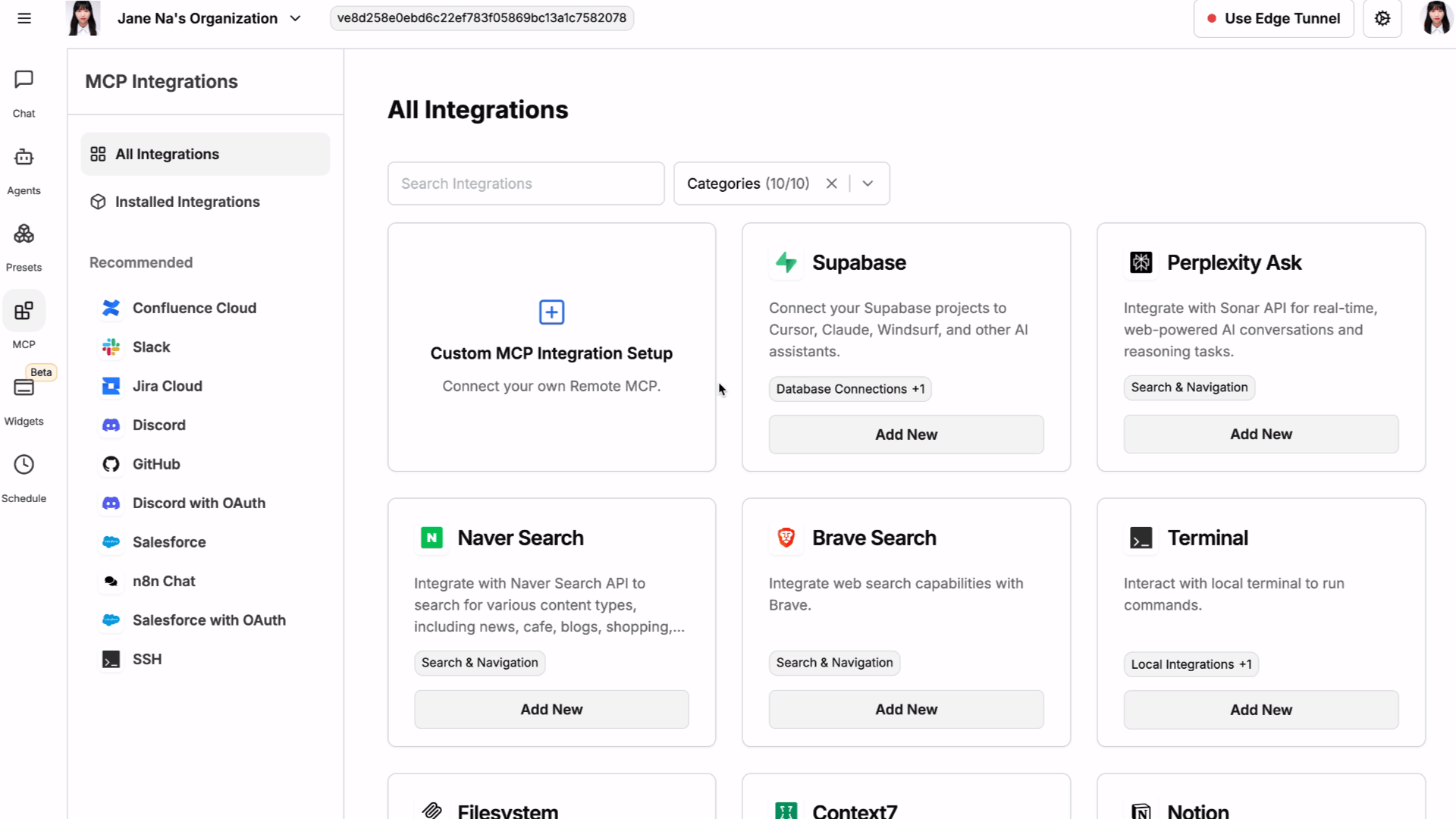This screenshot has height=819, width=1456.
Task: Switch to Installed Integrations
Action: point(187,202)
